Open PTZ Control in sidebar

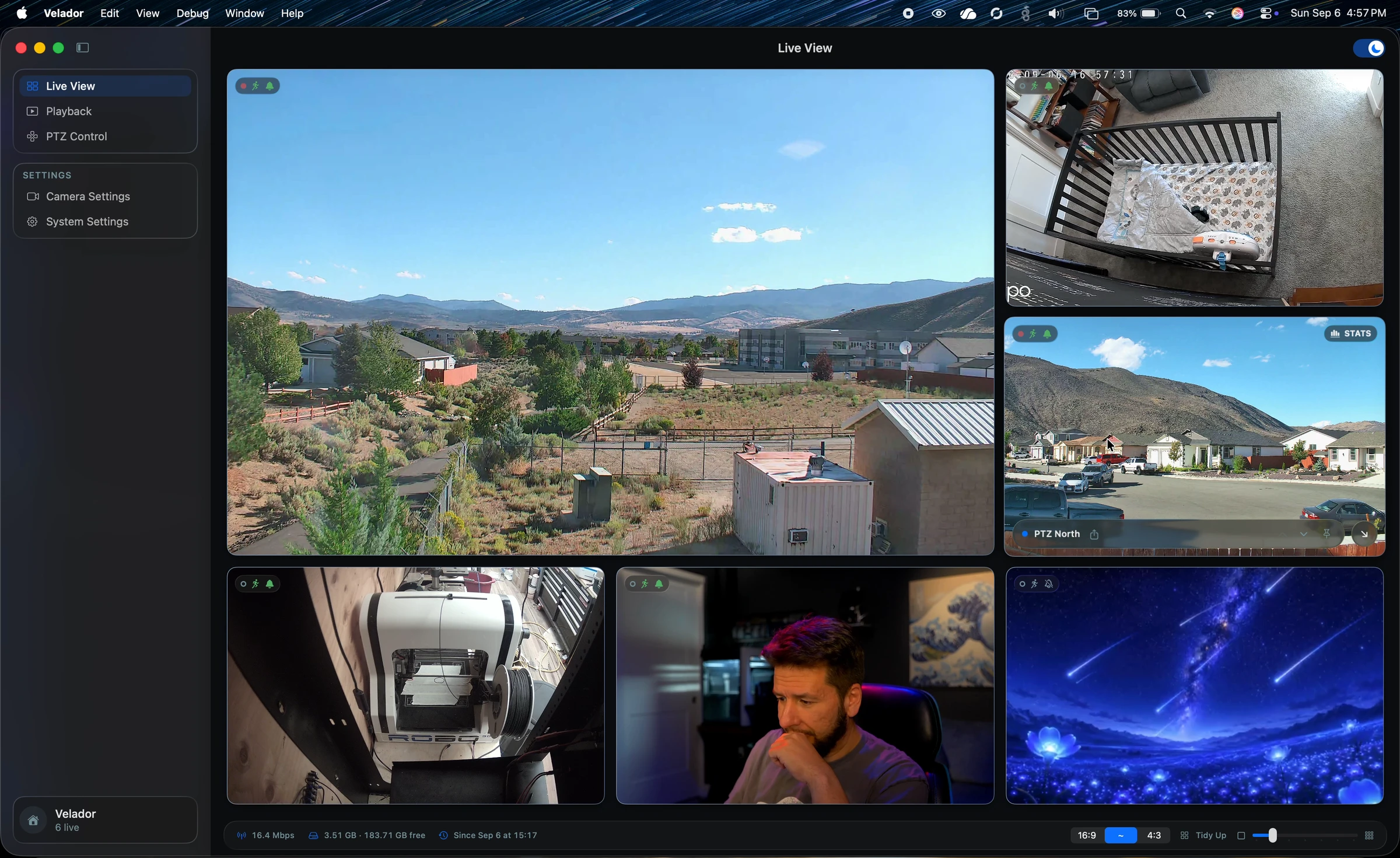(105, 137)
